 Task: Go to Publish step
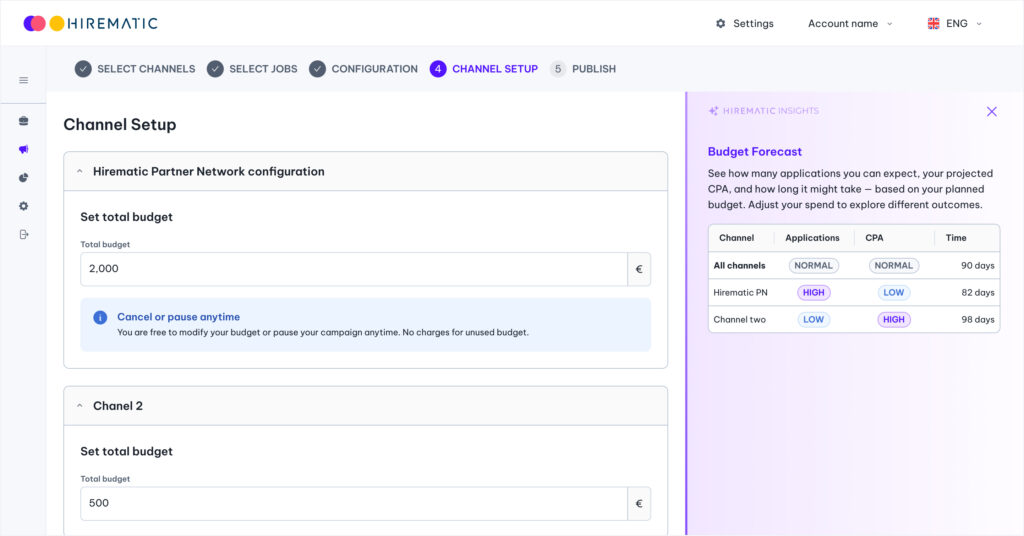[x=583, y=69]
